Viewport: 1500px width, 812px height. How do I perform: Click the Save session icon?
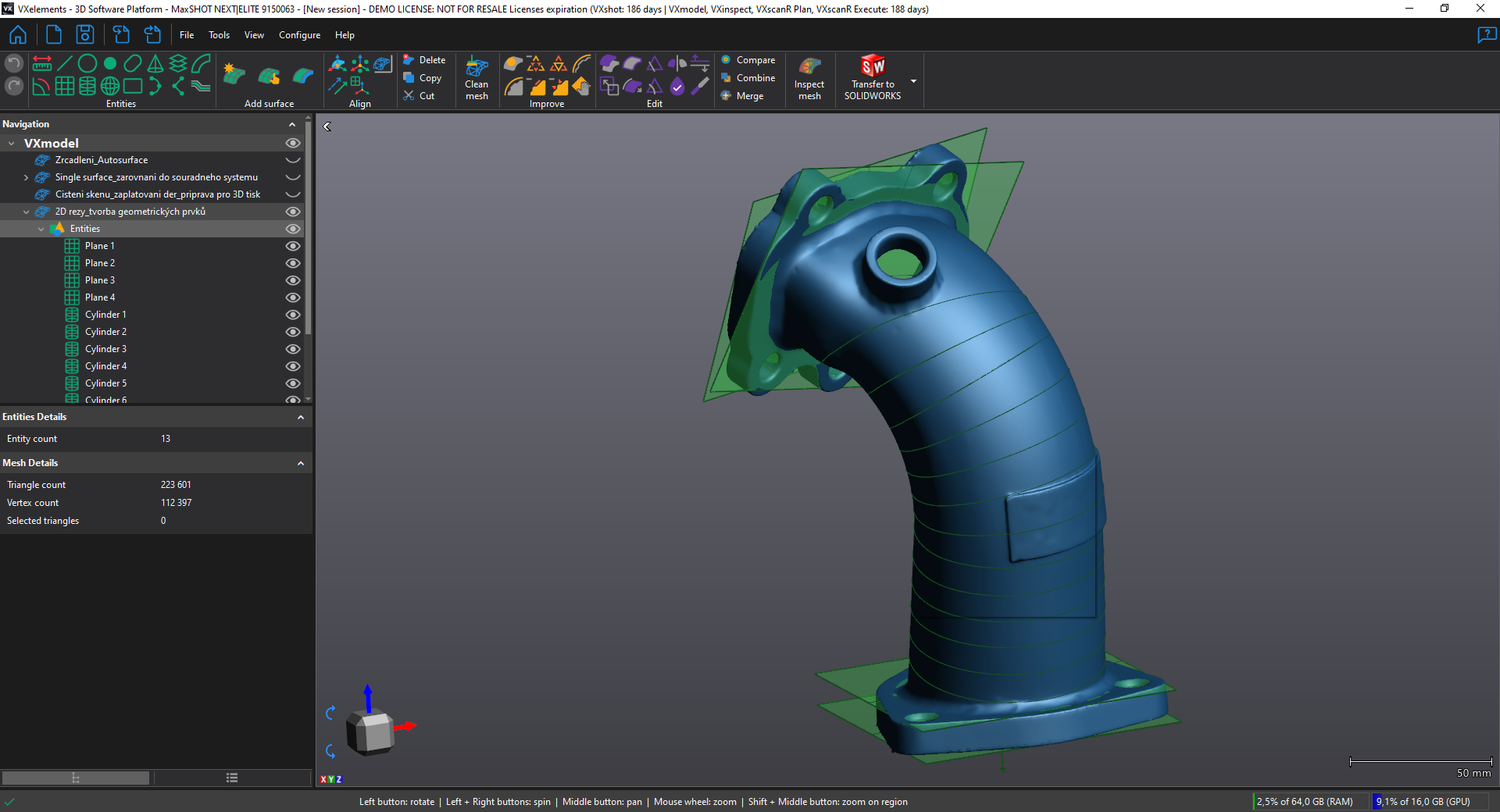[x=84, y=35]
